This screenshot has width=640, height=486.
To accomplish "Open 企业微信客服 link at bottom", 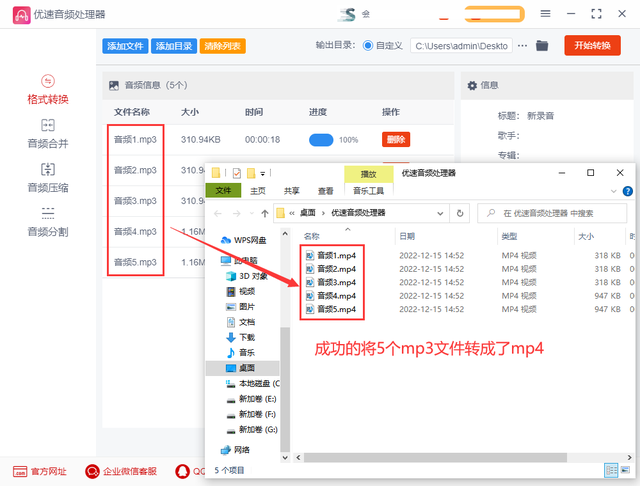I will [x=121, y=471].
